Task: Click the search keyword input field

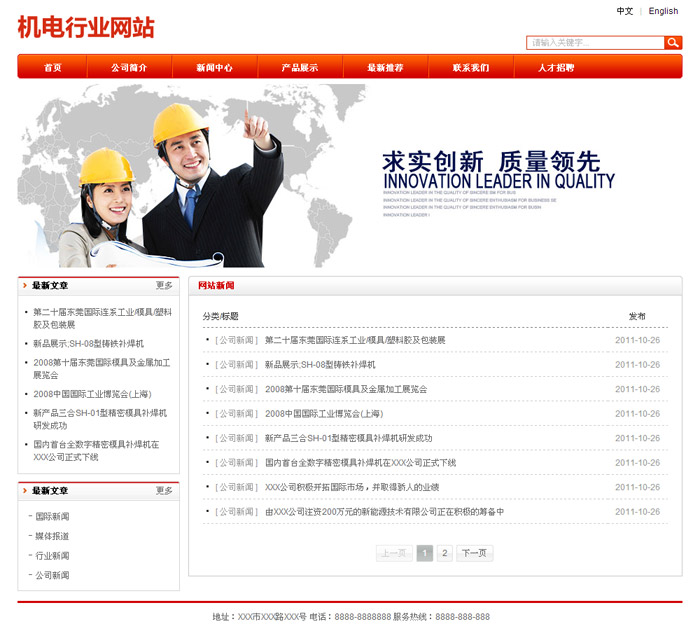Action: (595, 43)
